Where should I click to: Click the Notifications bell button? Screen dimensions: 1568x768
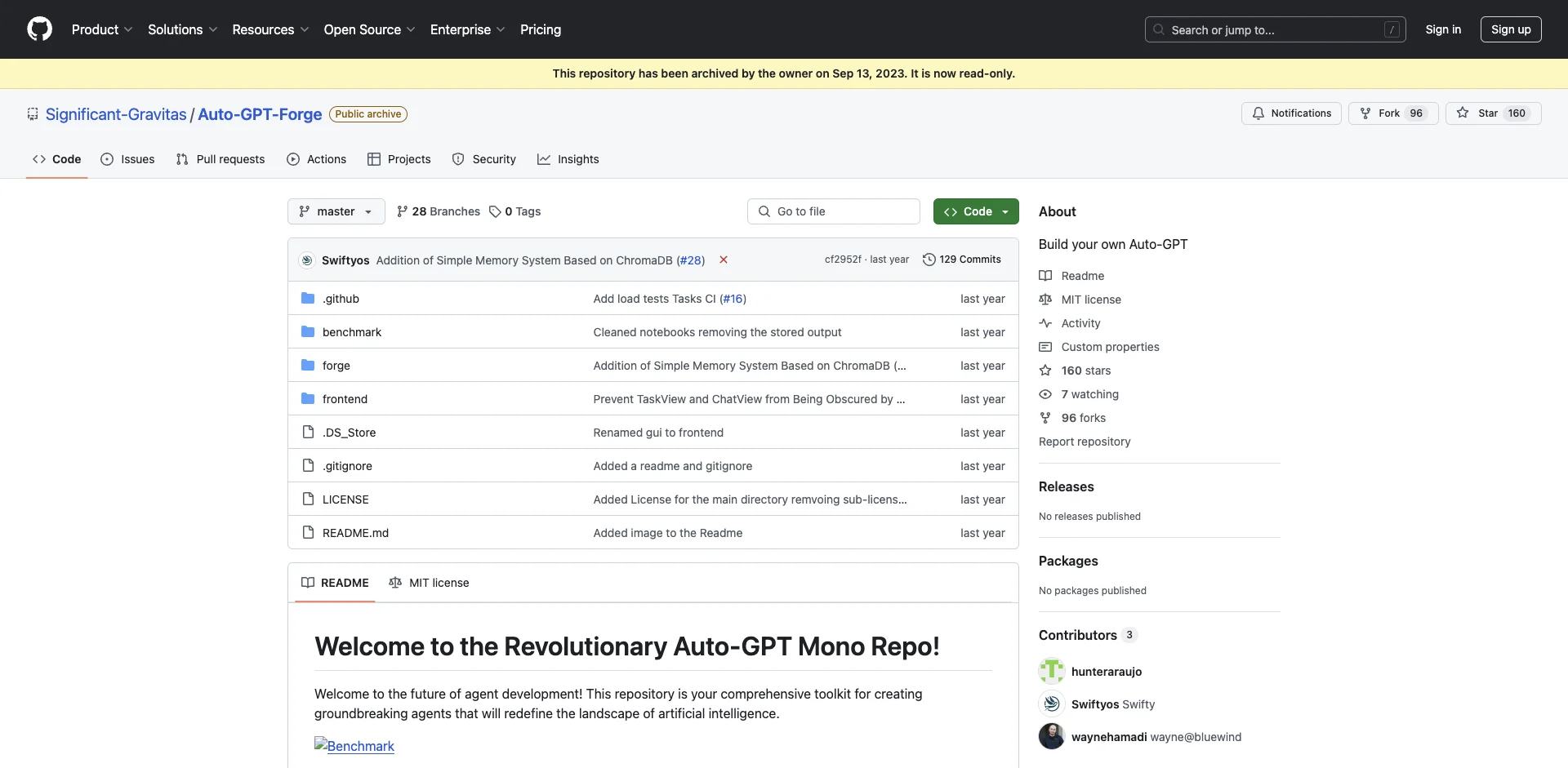(1291, 113)
